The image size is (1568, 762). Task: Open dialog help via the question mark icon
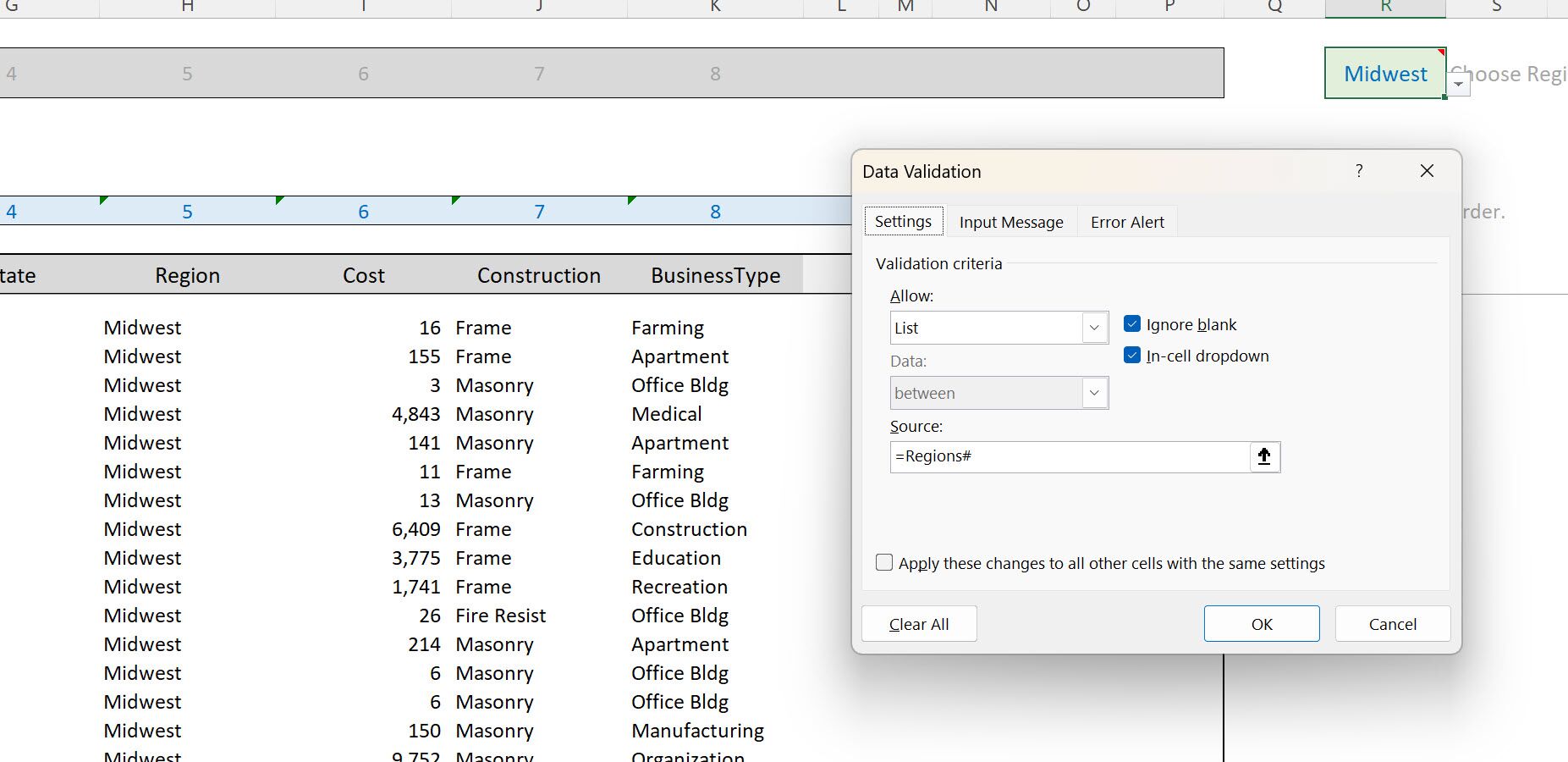(1359, 170)
